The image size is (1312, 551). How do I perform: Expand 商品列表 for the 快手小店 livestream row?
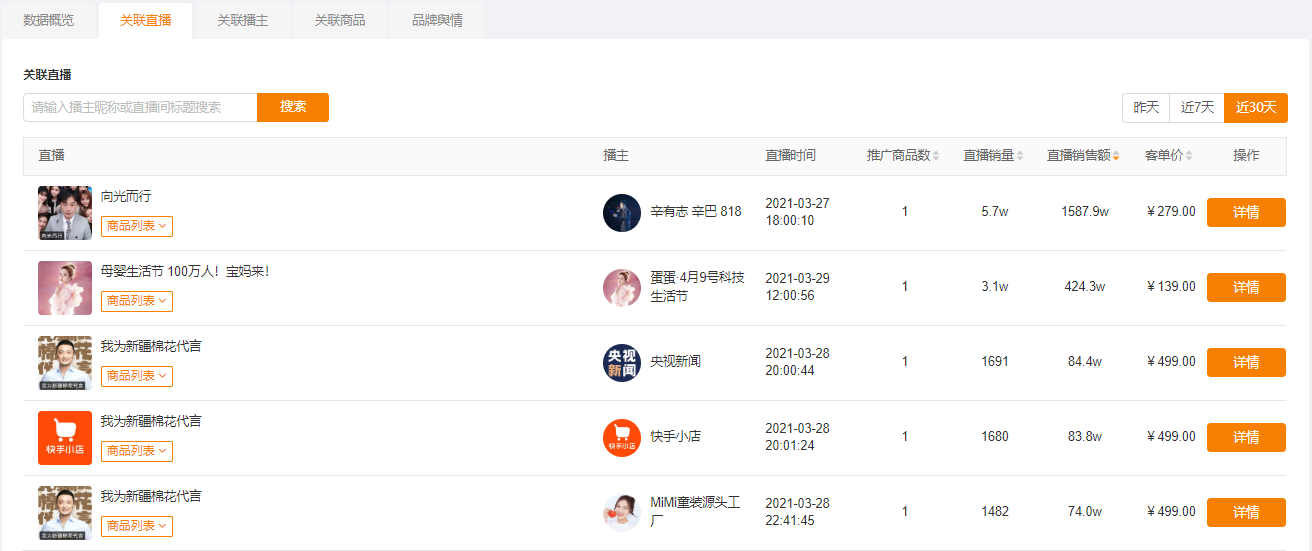[137, 451]
